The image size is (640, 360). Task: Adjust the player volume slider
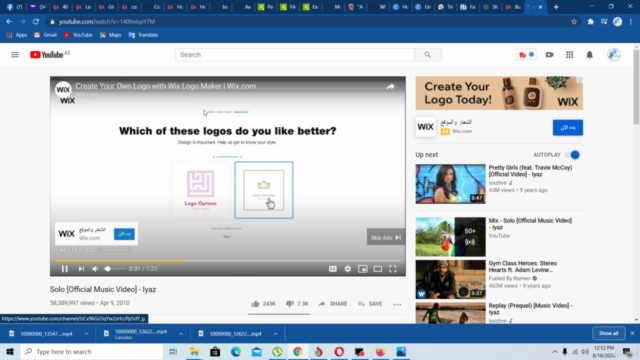tap(114, 269)
